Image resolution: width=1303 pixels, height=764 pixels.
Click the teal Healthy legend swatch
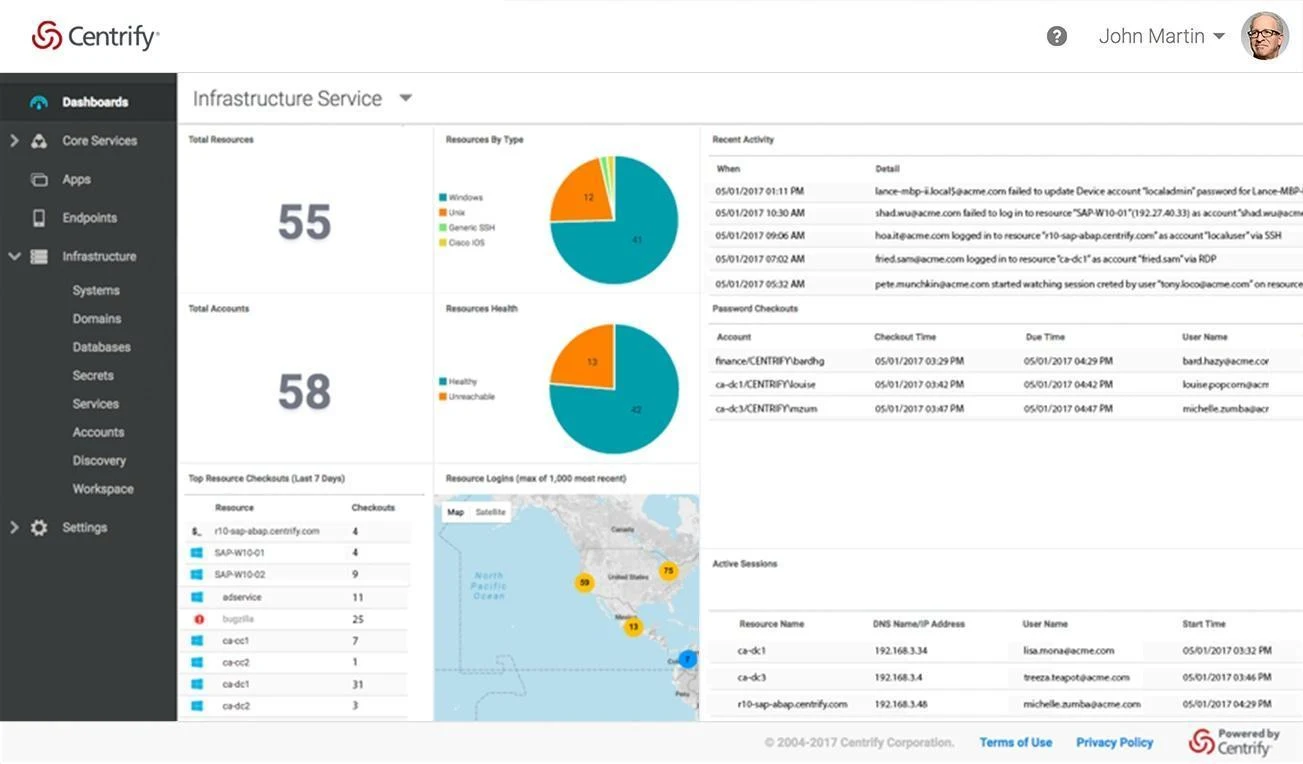(442, 382)
